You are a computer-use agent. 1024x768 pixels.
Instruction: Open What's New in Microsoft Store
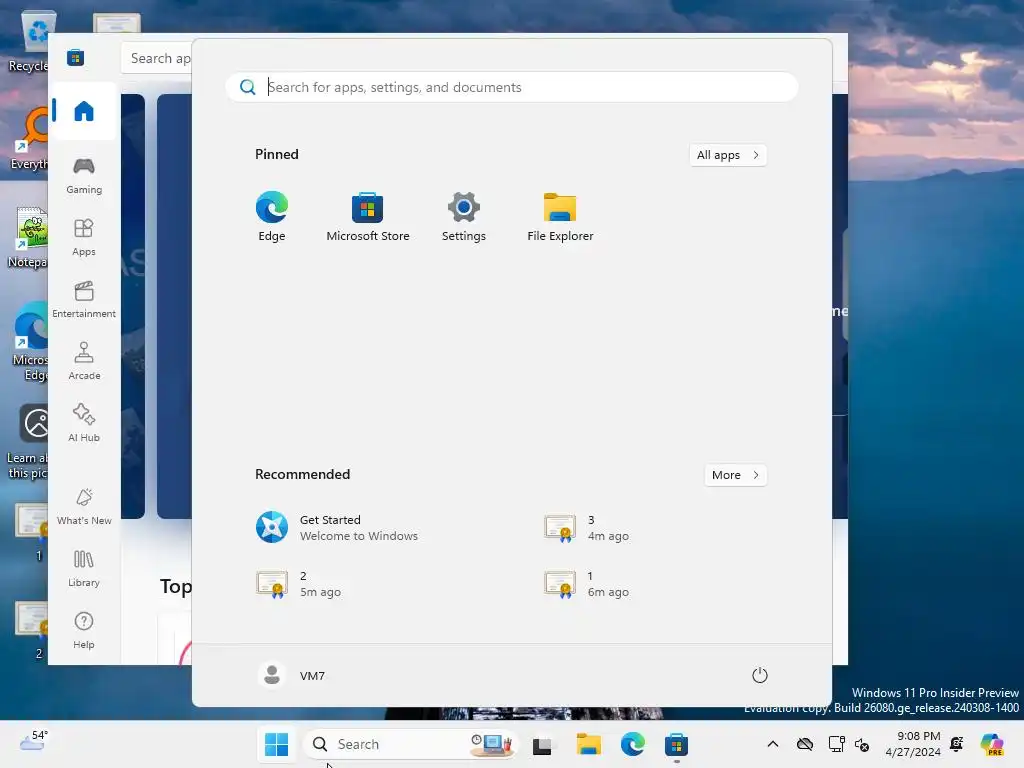click(x=84, y=507)
